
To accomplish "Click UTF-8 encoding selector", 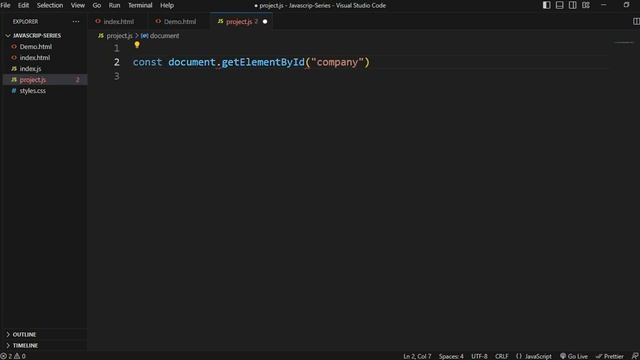I will pyautogui.click(x=479, y=356).
